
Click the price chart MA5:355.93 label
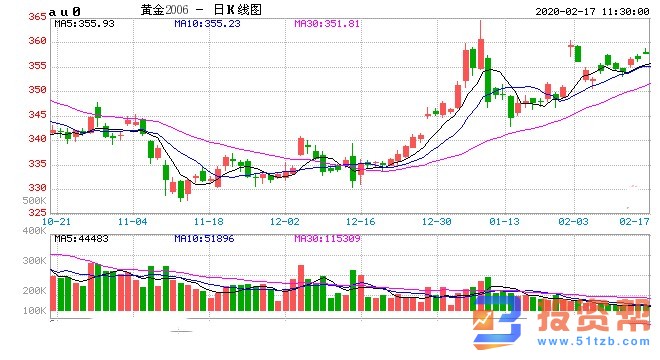coord(84,24)
